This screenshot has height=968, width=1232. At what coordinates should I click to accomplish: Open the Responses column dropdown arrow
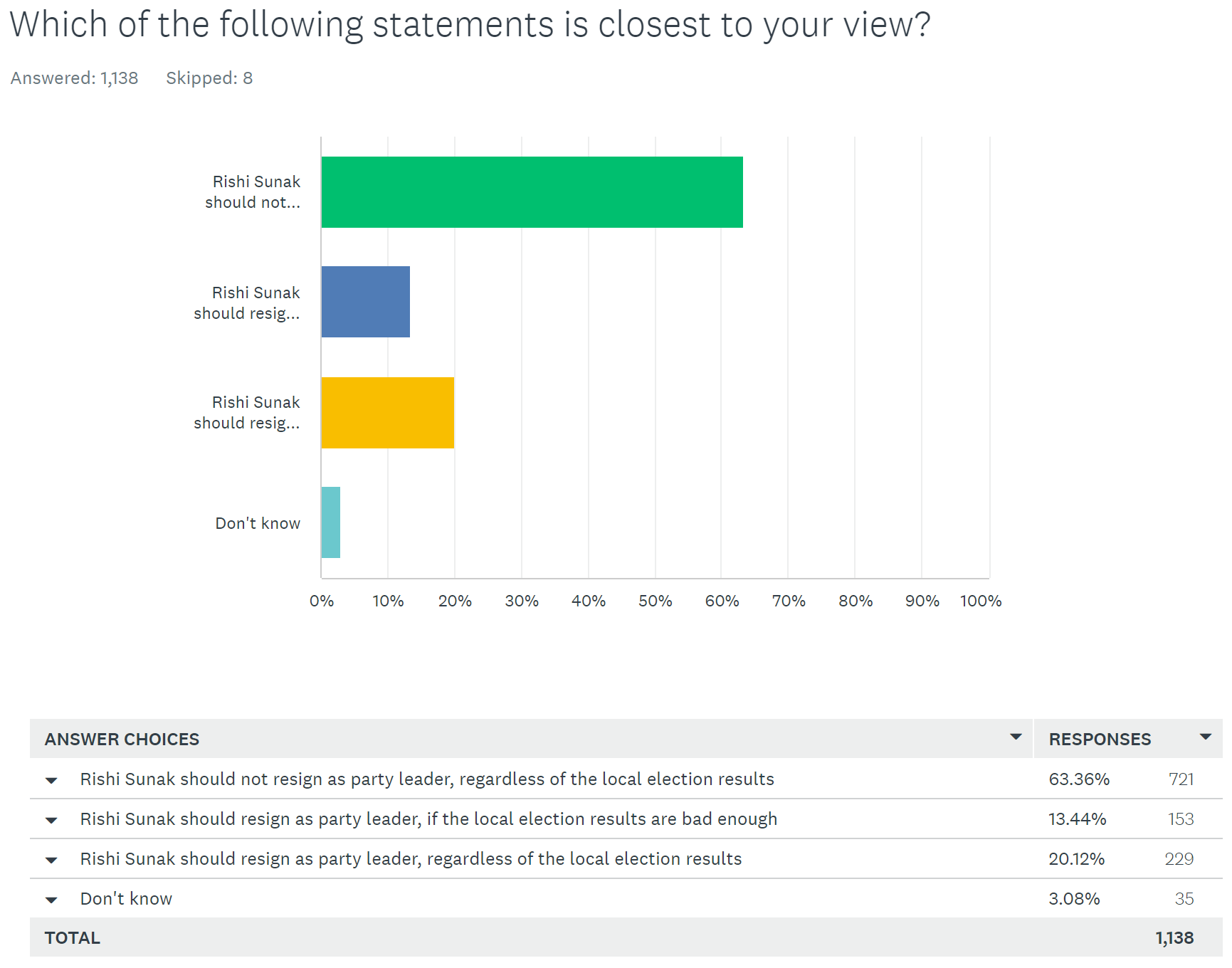tap(1205, 737)
